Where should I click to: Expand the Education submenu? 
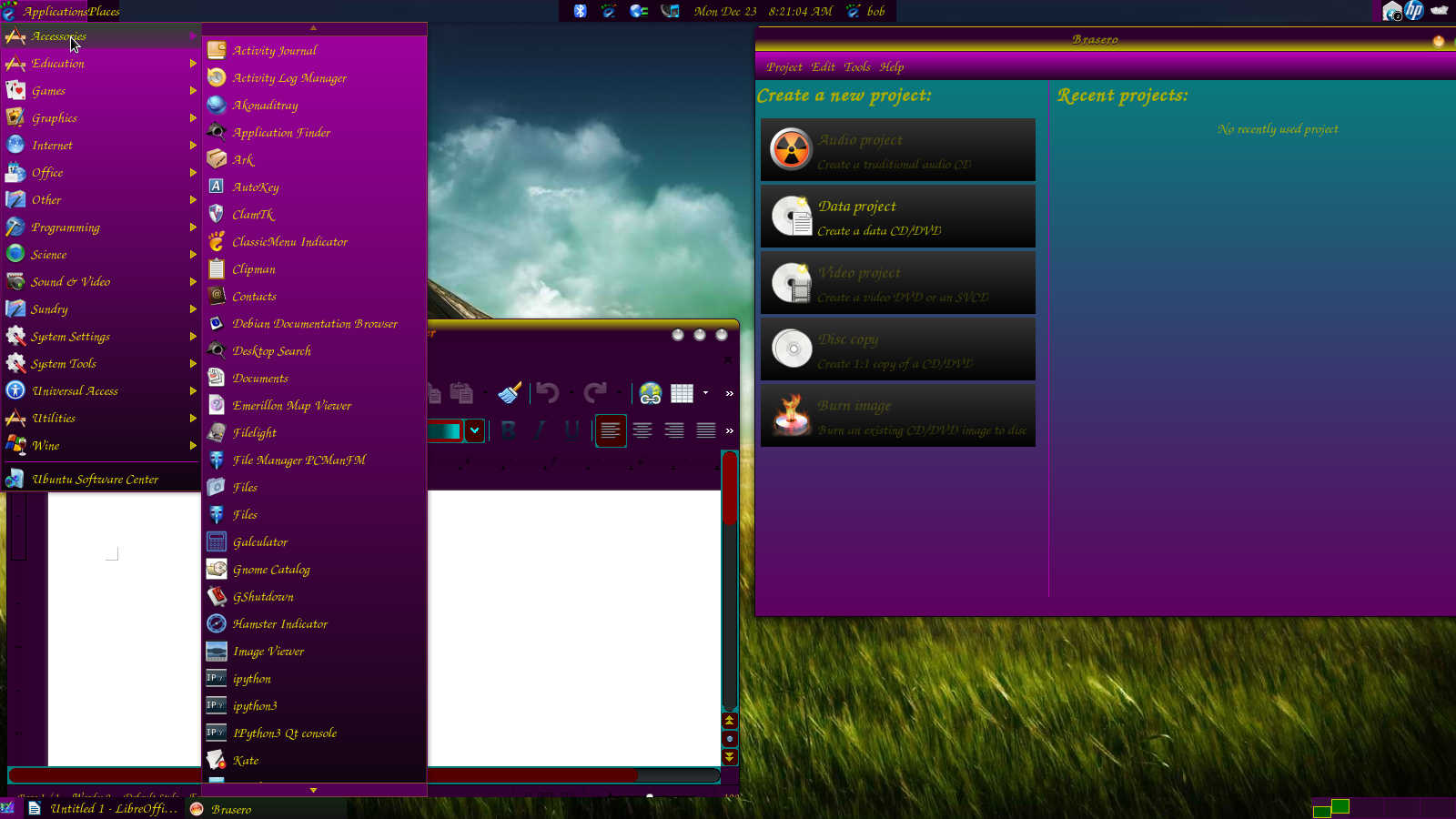pyautogui.click(x=101, y=63)
